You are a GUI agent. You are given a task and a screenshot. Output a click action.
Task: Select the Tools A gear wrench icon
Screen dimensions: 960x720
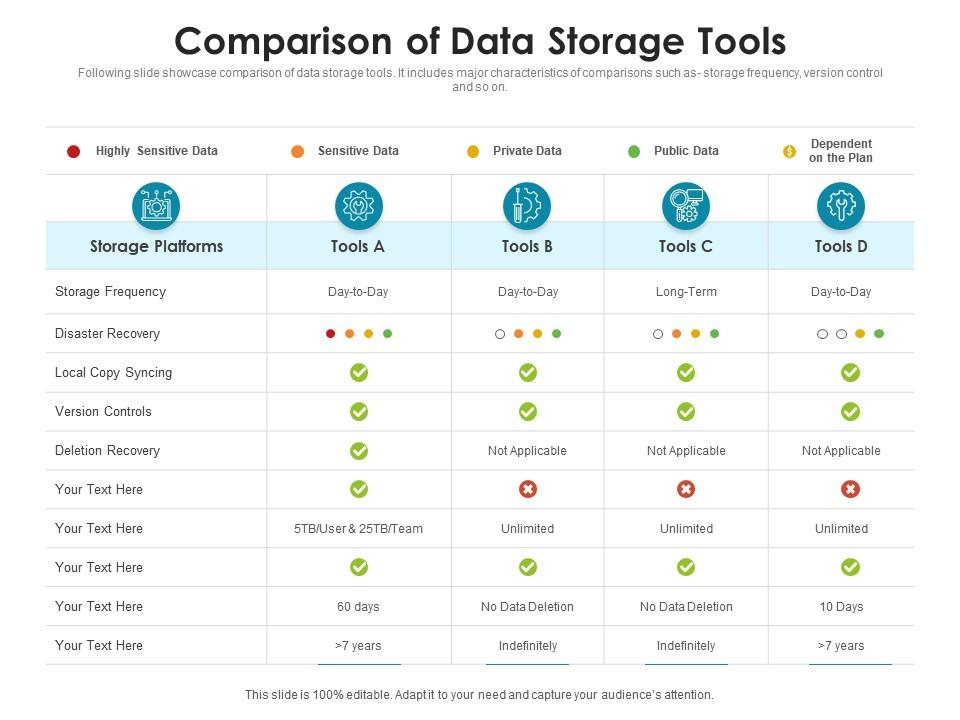pos(359,206)
